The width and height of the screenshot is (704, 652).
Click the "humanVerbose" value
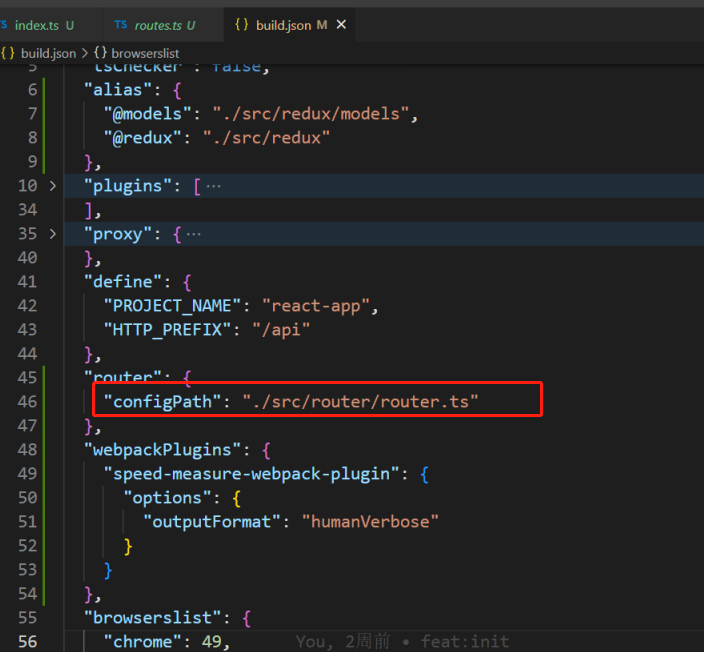(370, 522)
